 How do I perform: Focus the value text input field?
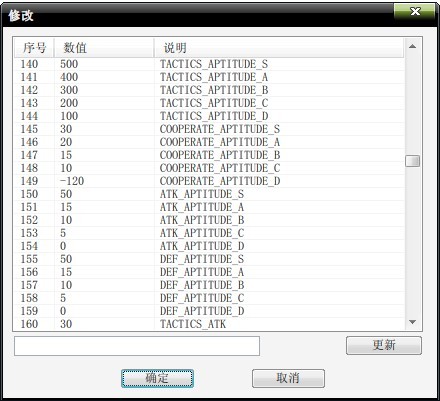tap(137, 346)
